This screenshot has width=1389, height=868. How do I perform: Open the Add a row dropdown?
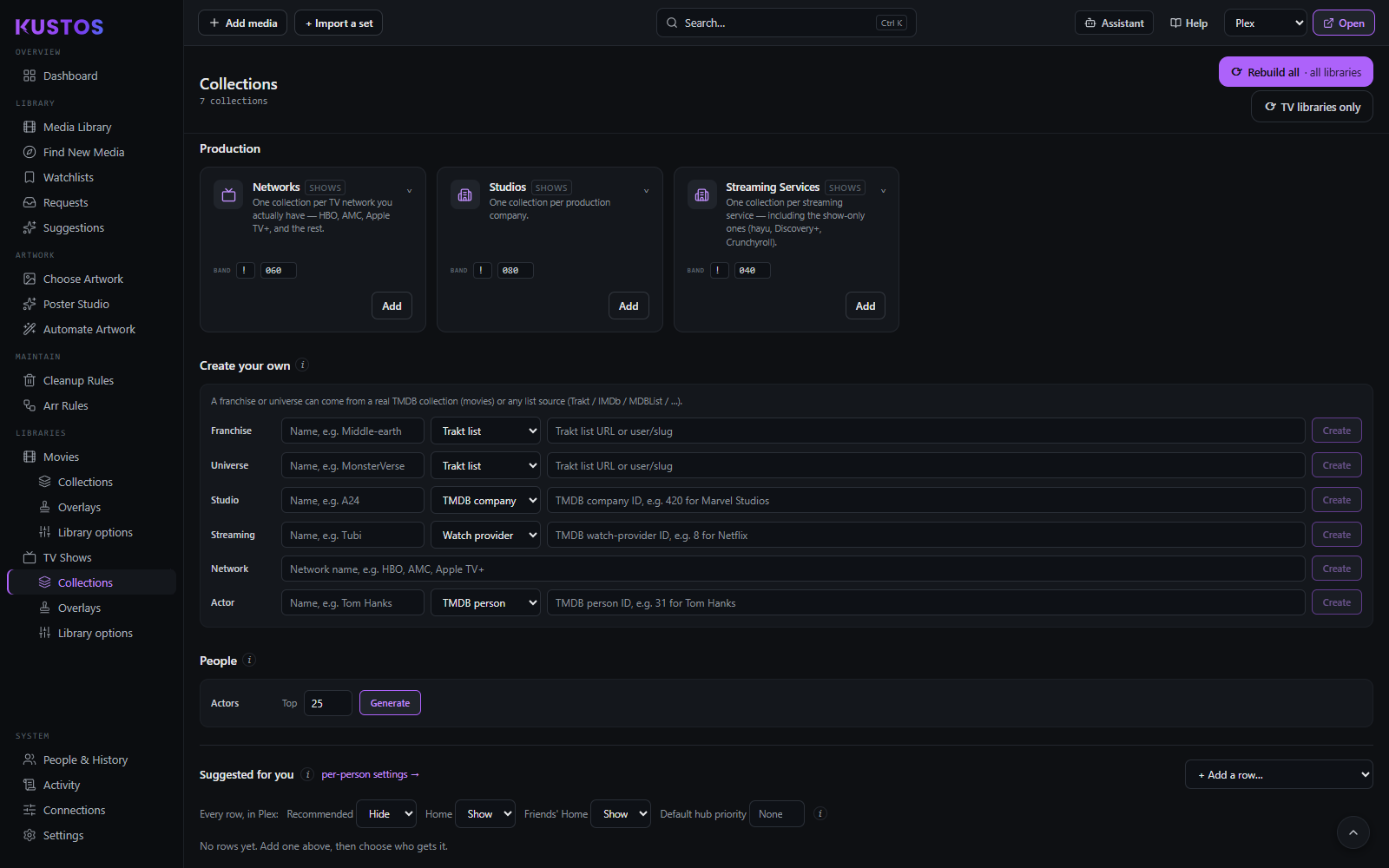tap(1279, 774)
